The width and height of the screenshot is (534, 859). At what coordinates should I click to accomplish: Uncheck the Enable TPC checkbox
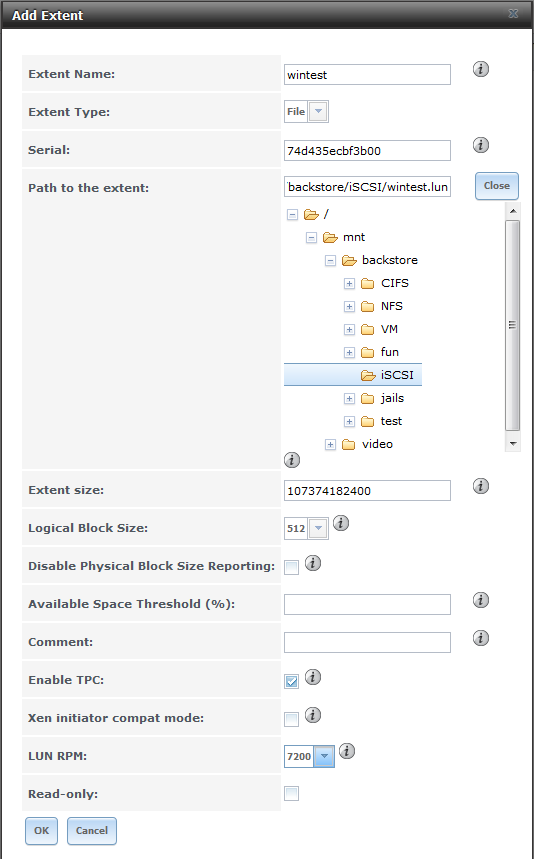coord(291,682)
